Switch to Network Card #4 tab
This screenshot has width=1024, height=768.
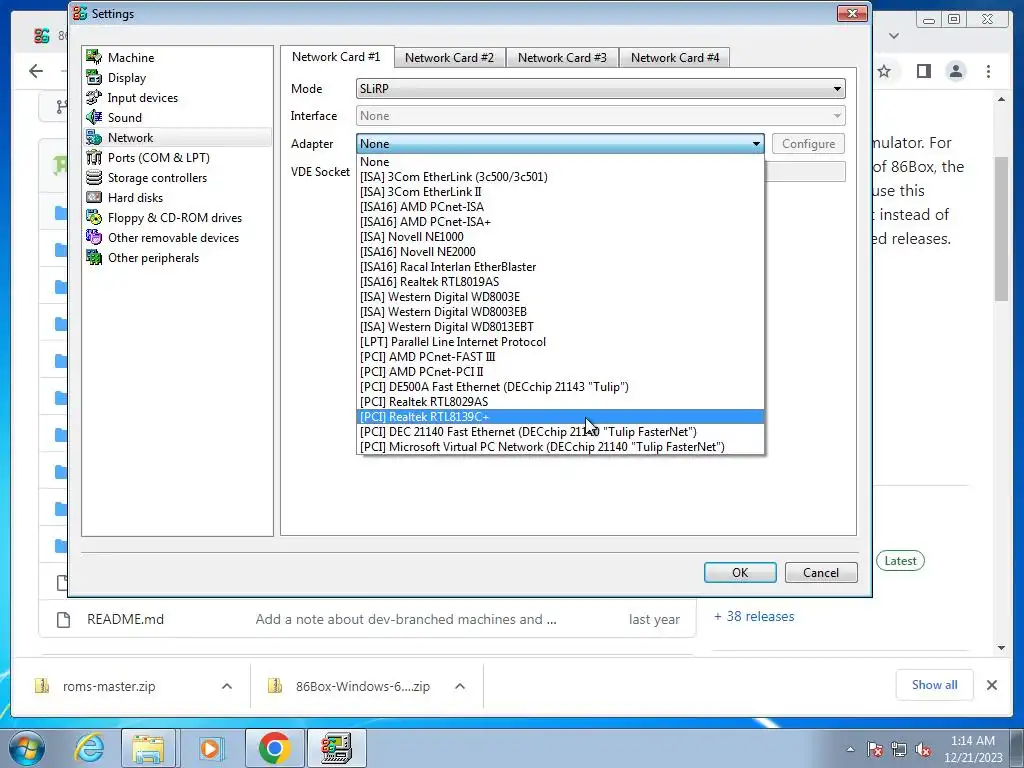tap(675, 57)
